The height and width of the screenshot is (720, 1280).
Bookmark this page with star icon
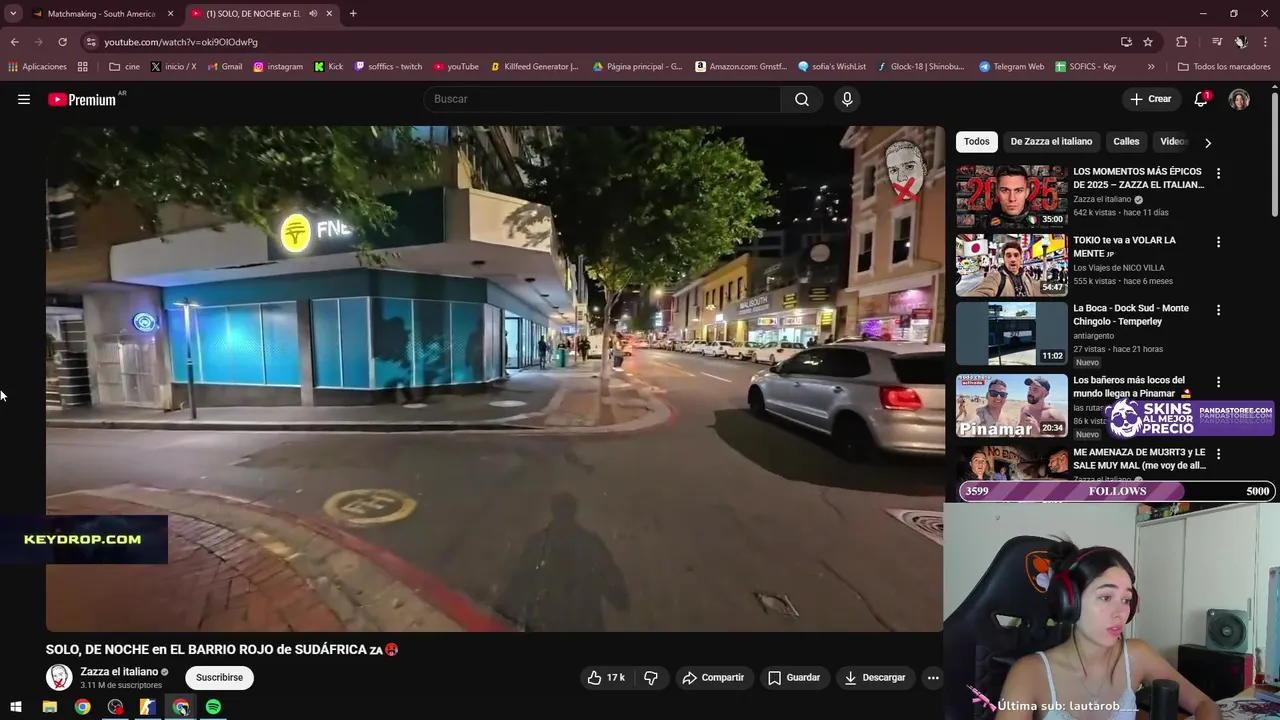[1148, 42]
